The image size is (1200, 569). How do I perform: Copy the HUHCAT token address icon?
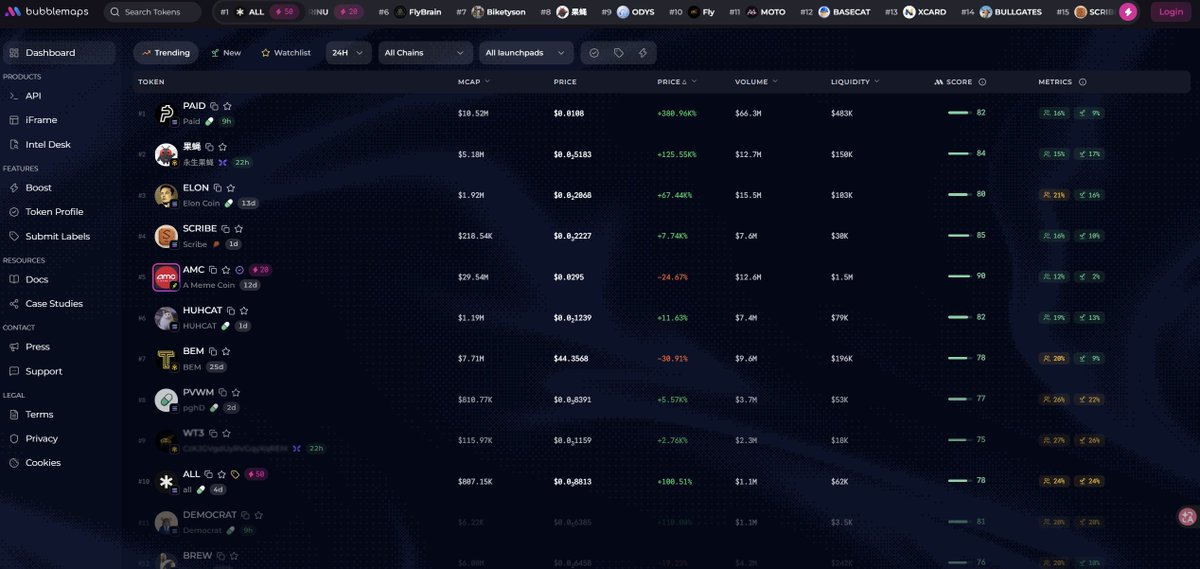point(231,311)
